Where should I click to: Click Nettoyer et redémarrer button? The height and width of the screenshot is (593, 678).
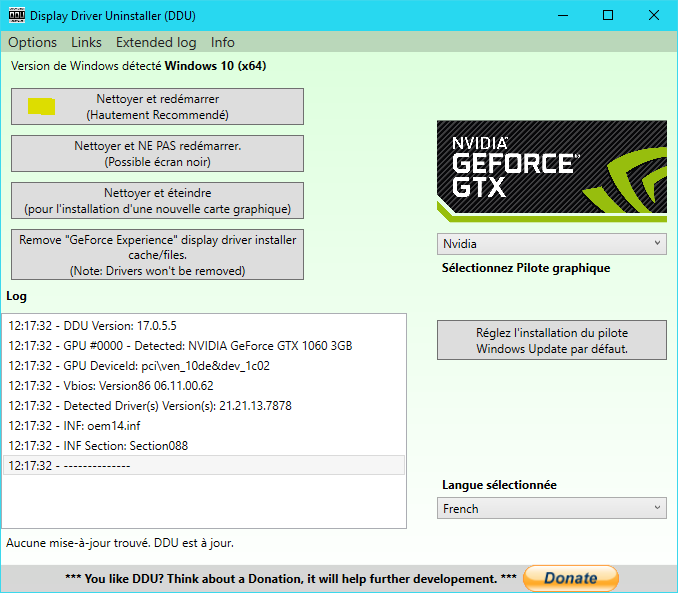(x=157, y=107)
